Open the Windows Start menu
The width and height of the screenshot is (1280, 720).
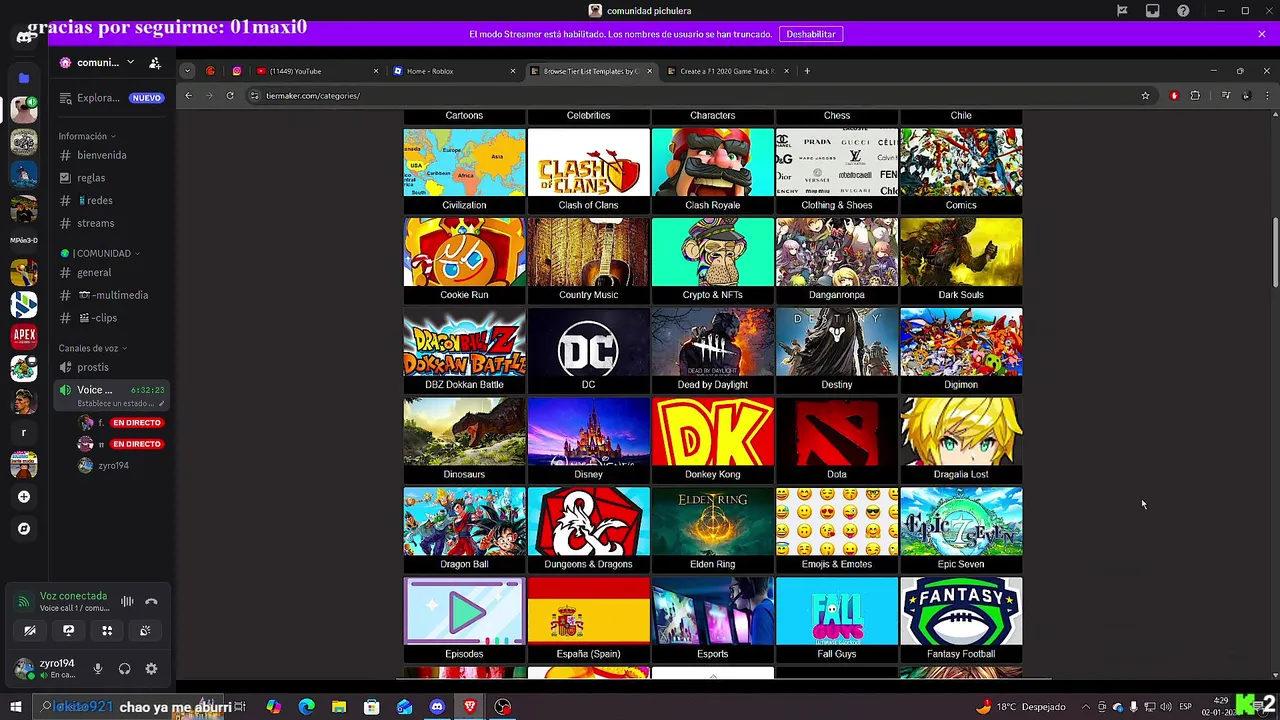[16, 707]
